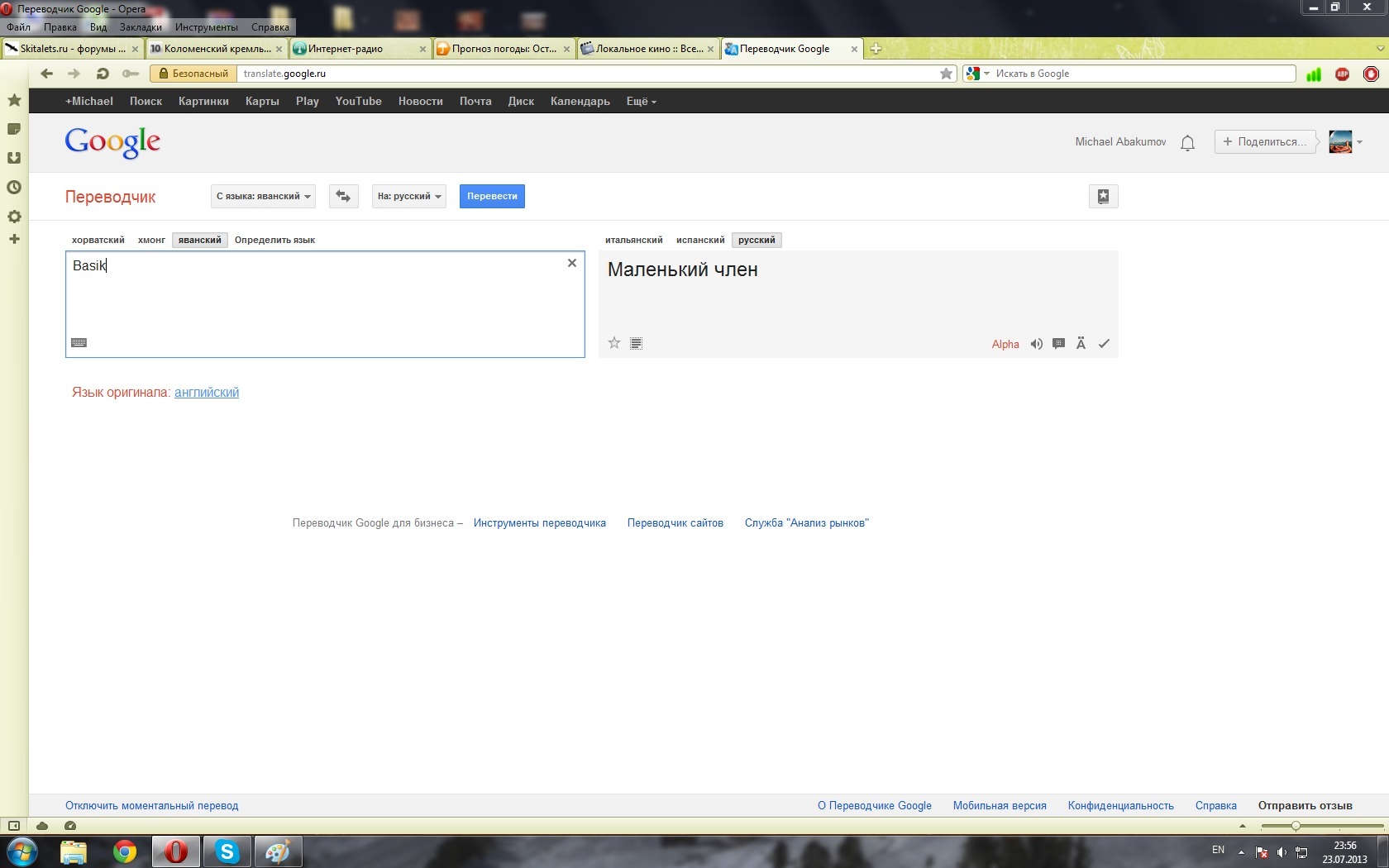Open 'Инструменты переводчика' link
This screenshot has width=1389, height=868.
coord(540,523)
